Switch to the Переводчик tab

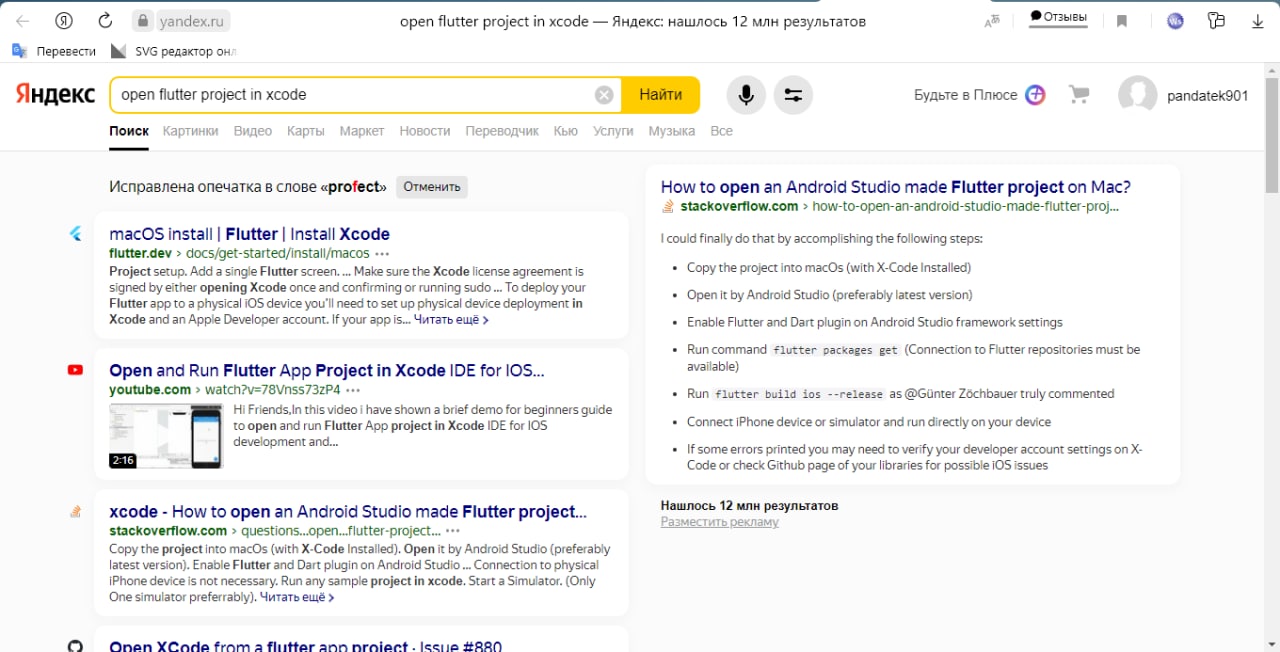pyautogui.click(x=502, y=131)
